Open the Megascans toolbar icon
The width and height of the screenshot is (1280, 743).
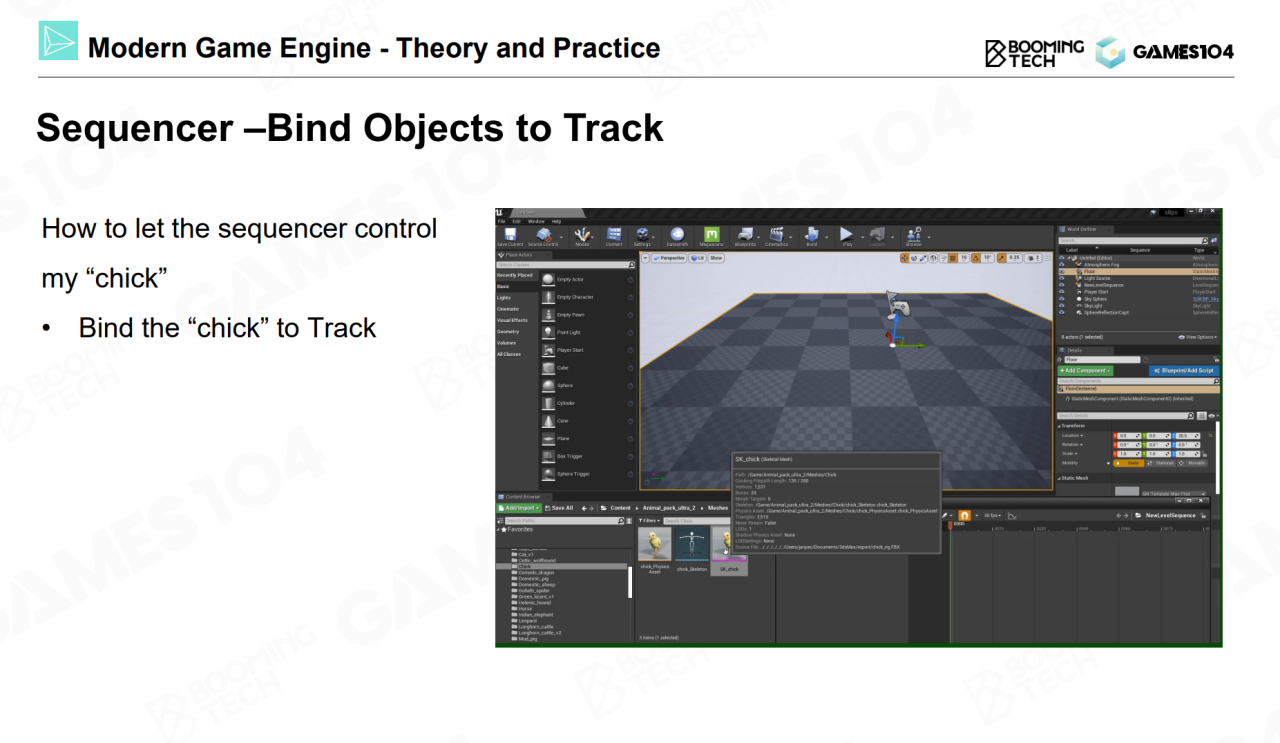[711, 236]
